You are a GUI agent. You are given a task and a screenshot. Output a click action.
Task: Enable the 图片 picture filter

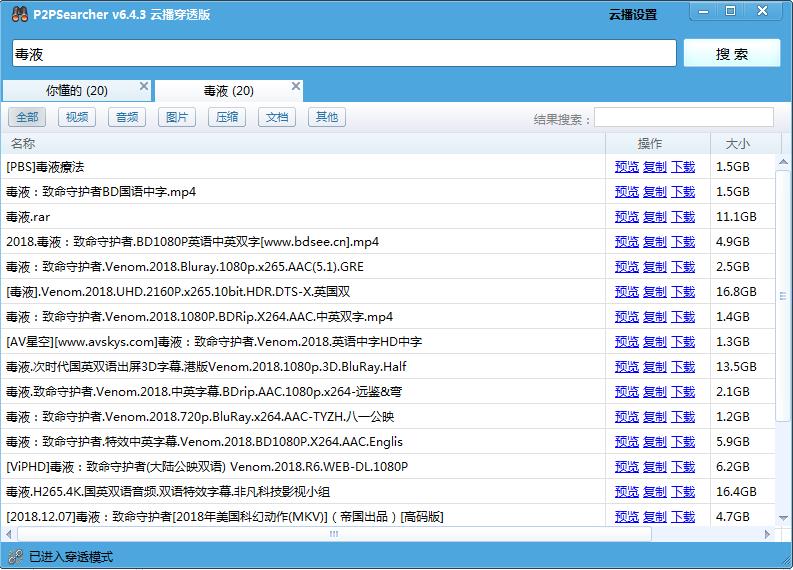(x=177, y=117)
